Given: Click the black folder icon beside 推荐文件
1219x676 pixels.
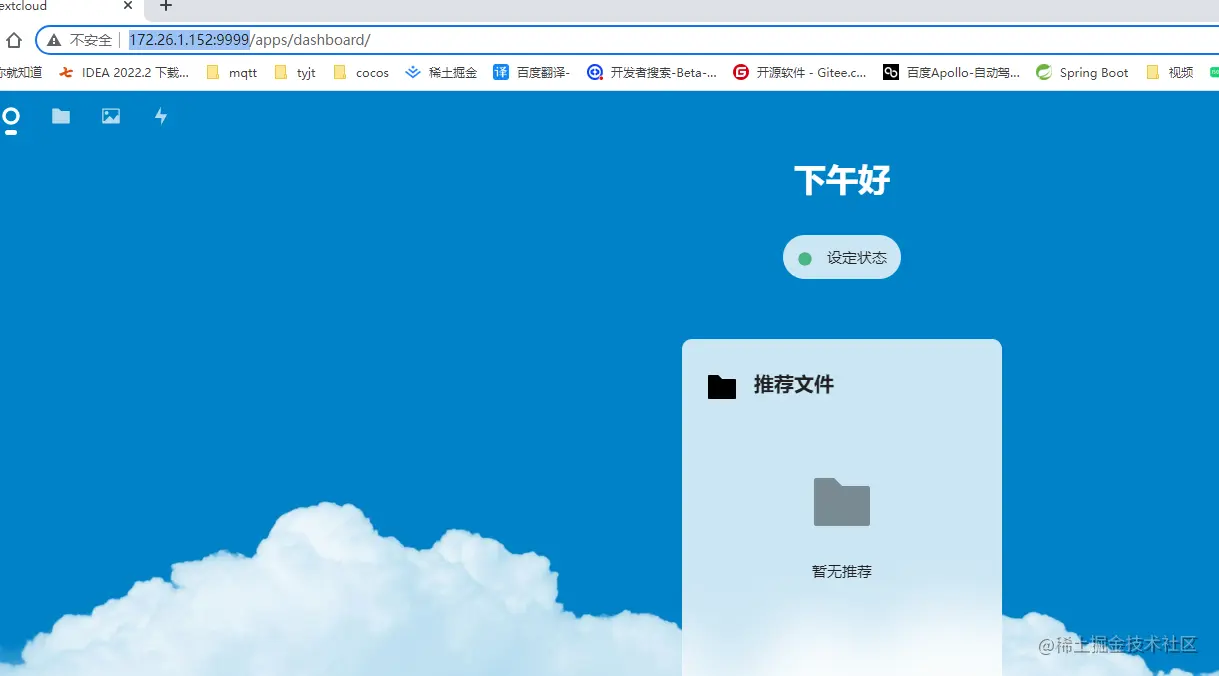Looking at the screenshot, I should point(722,386).
